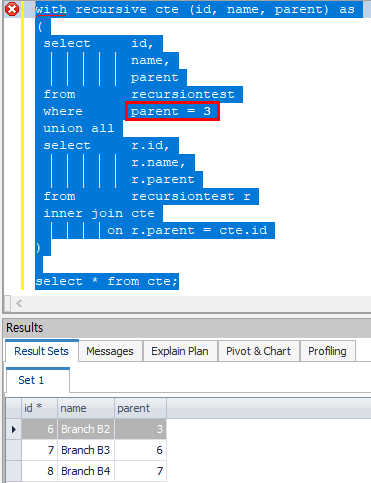Viewport: 371px width, 483px height.
Task: Click the red error icon in the gutter
Action: pyautogui.click(x=12, y=9)
